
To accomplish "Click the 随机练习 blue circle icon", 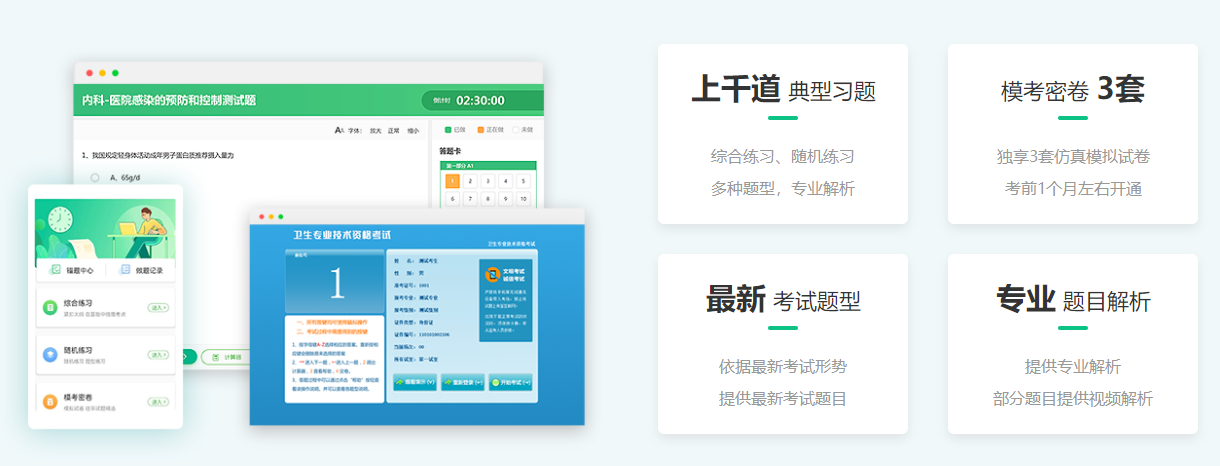I will tap(49, 355).
